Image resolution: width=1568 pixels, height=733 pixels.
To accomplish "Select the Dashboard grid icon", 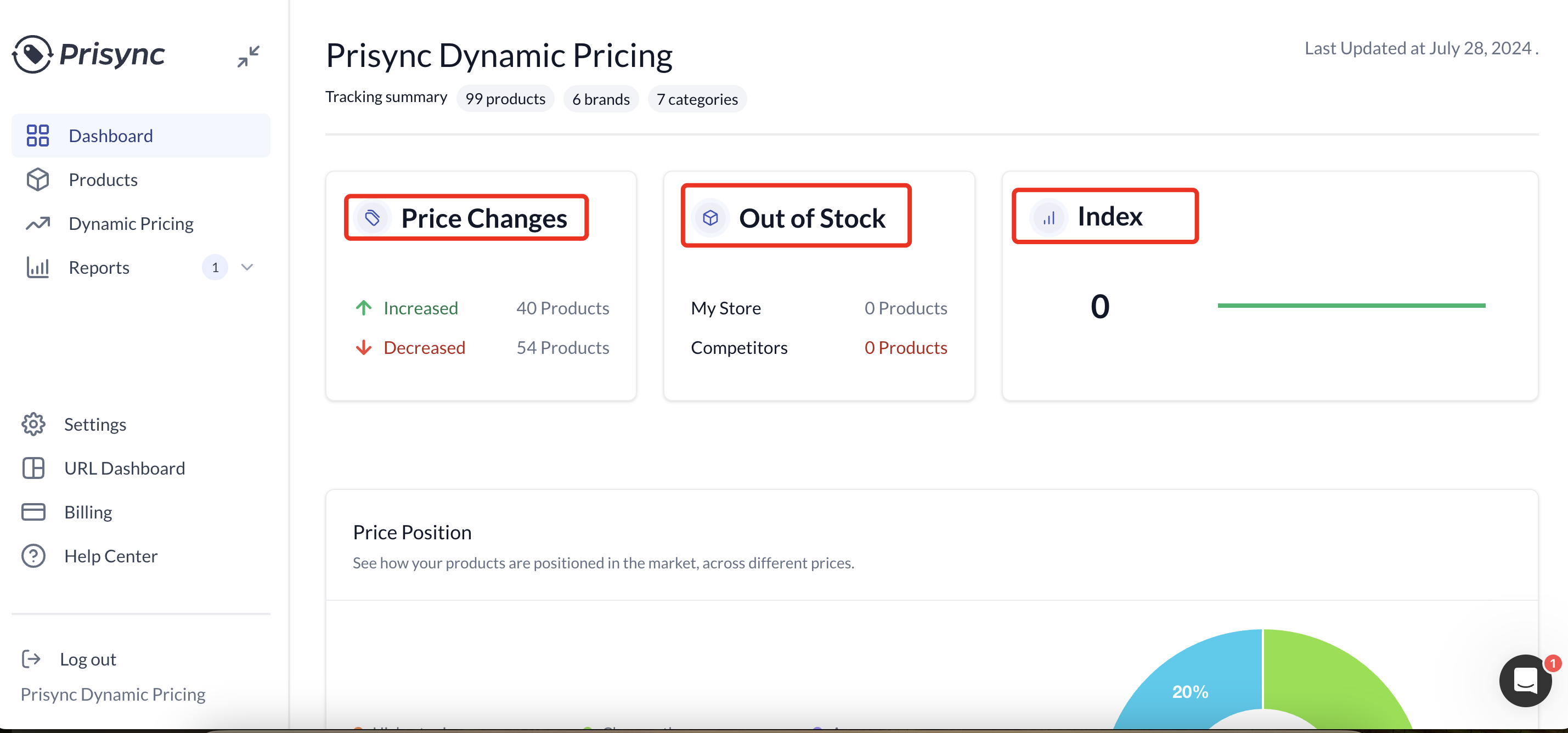I will (37, 135).
